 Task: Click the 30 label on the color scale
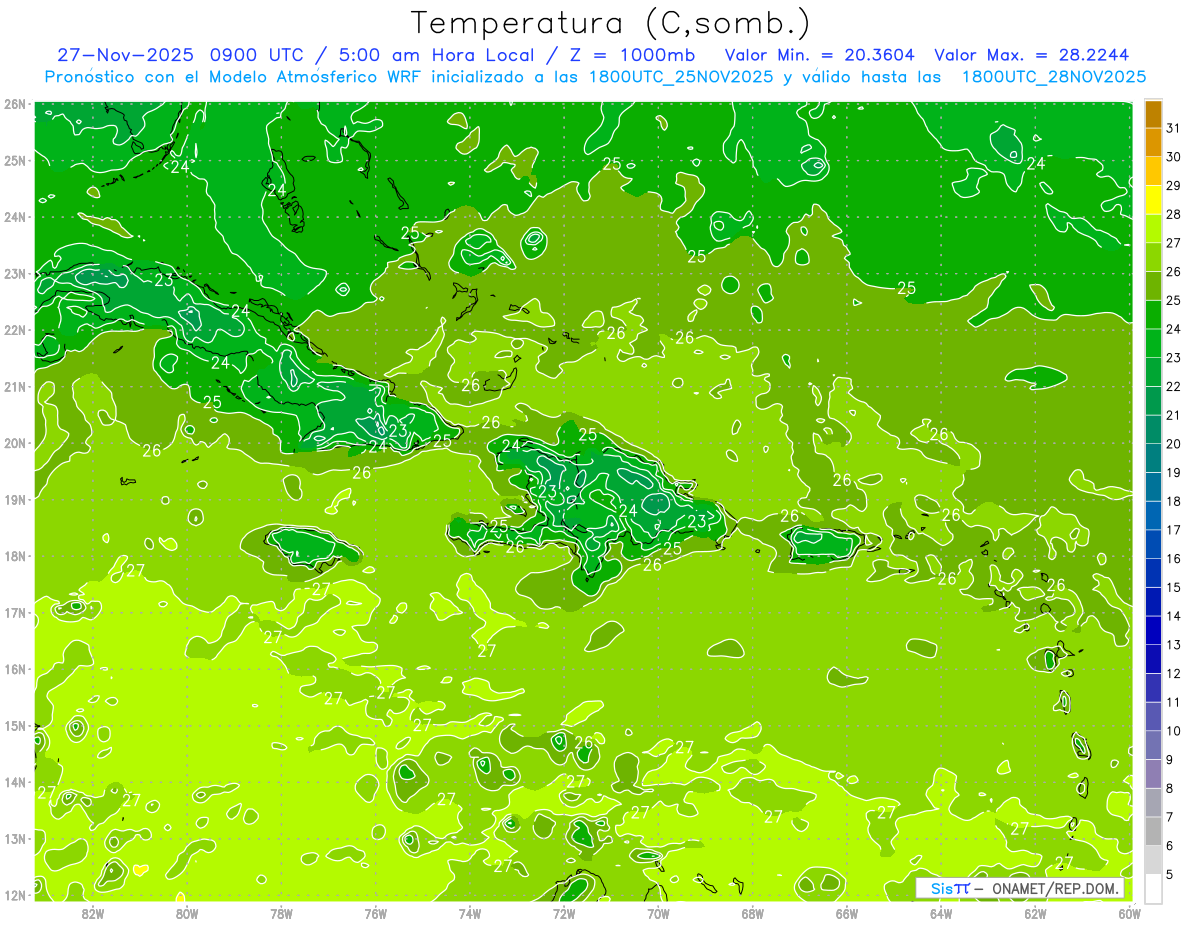point(1174,157)
